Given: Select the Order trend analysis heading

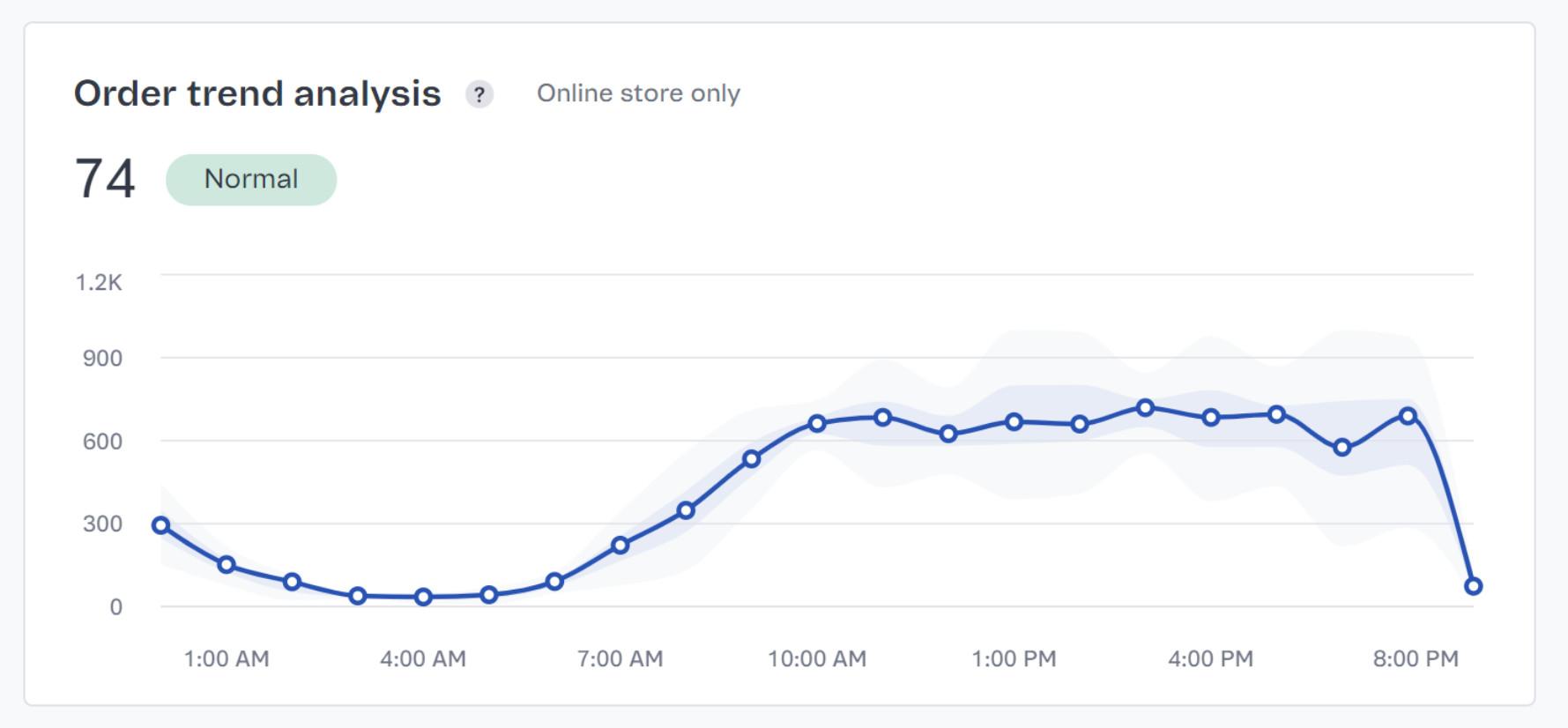Looking at the screenshot, I should (257, 93).
